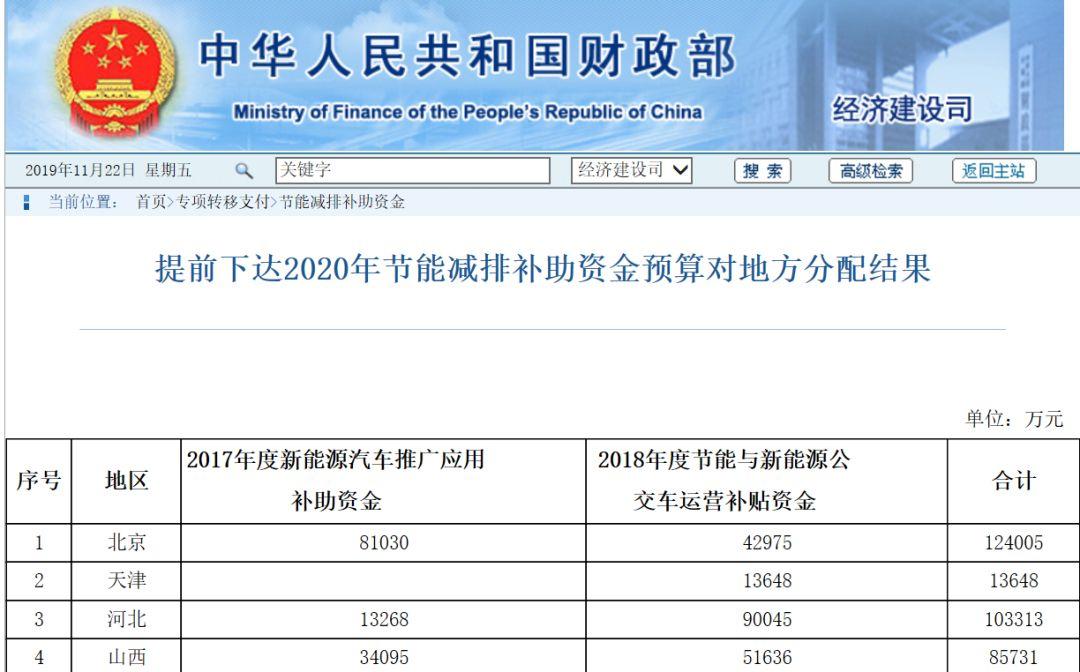This screenshot has height=672, width=1080.
Task: Click the value 42975 for 北京
Action: click(767, 543)
